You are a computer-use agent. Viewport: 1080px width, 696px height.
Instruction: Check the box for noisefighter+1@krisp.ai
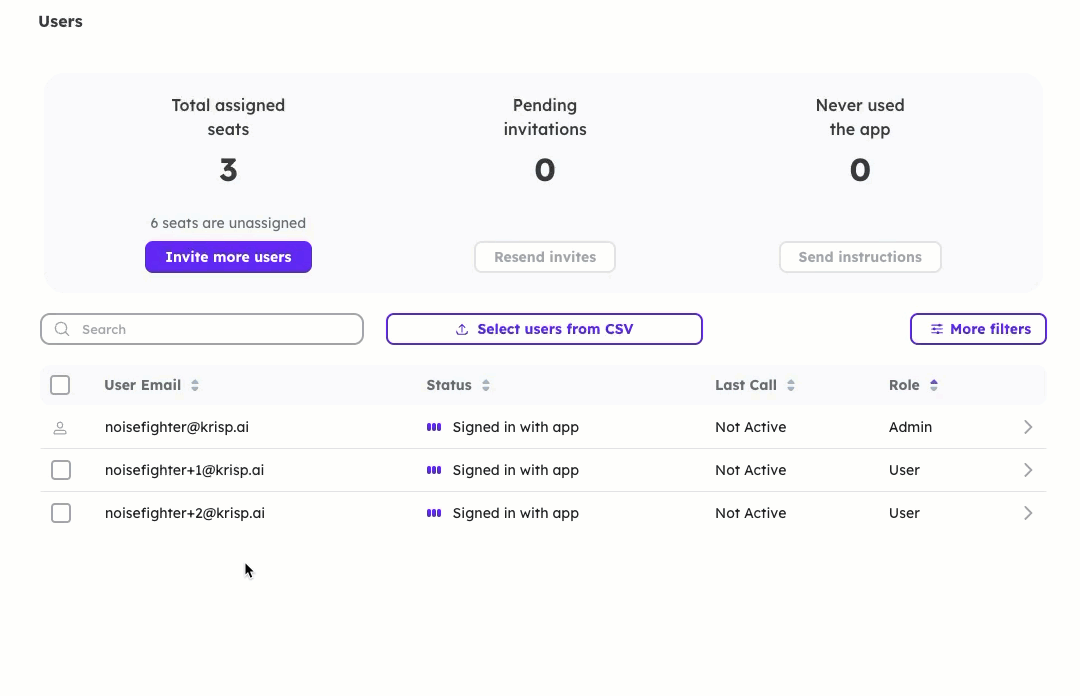(61, 470)
